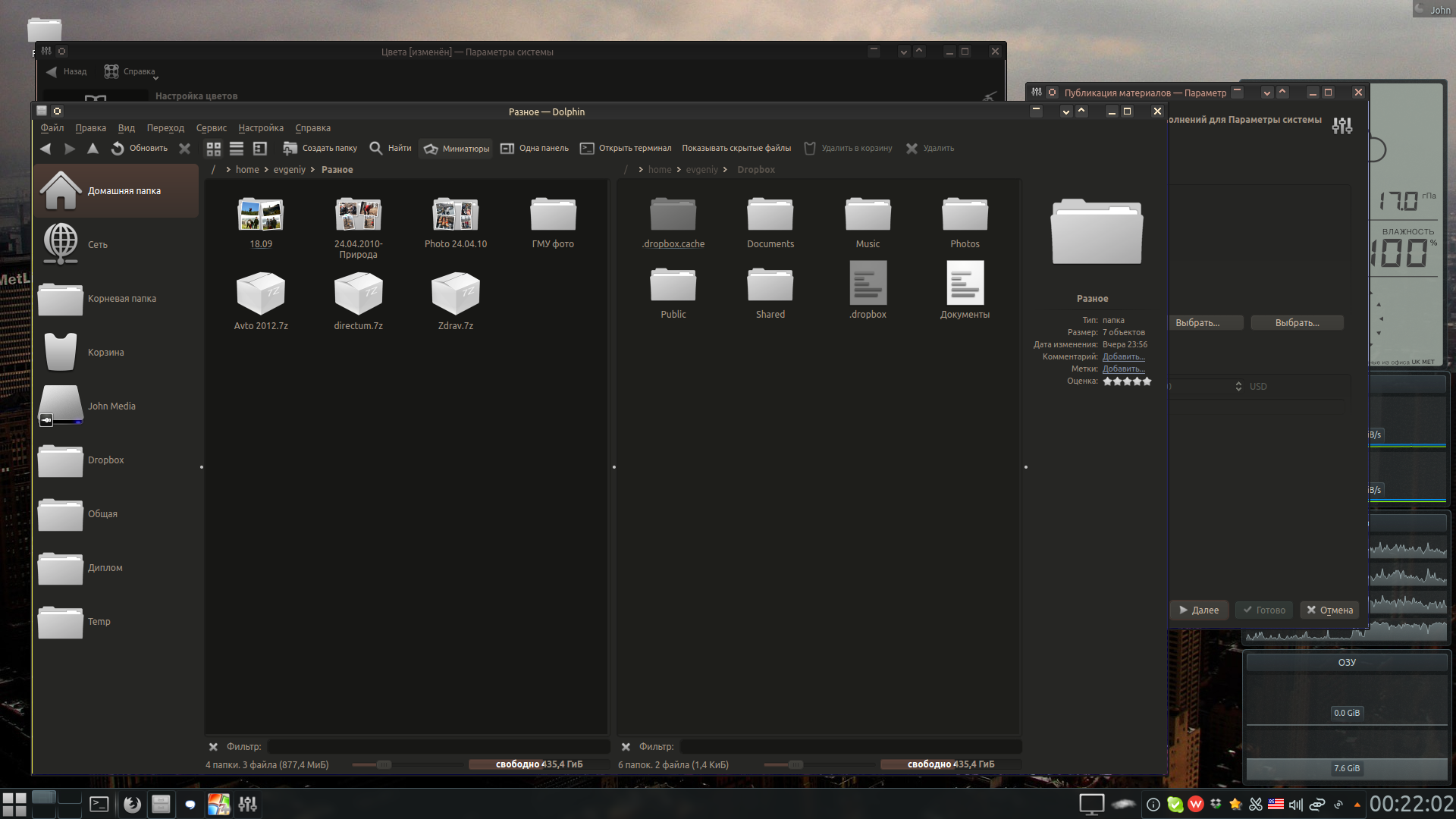The width and height of the screenshot is (1456, 819).
Task: Open the Переход menu
Action: pyautogui.click(x=165, y=128)
